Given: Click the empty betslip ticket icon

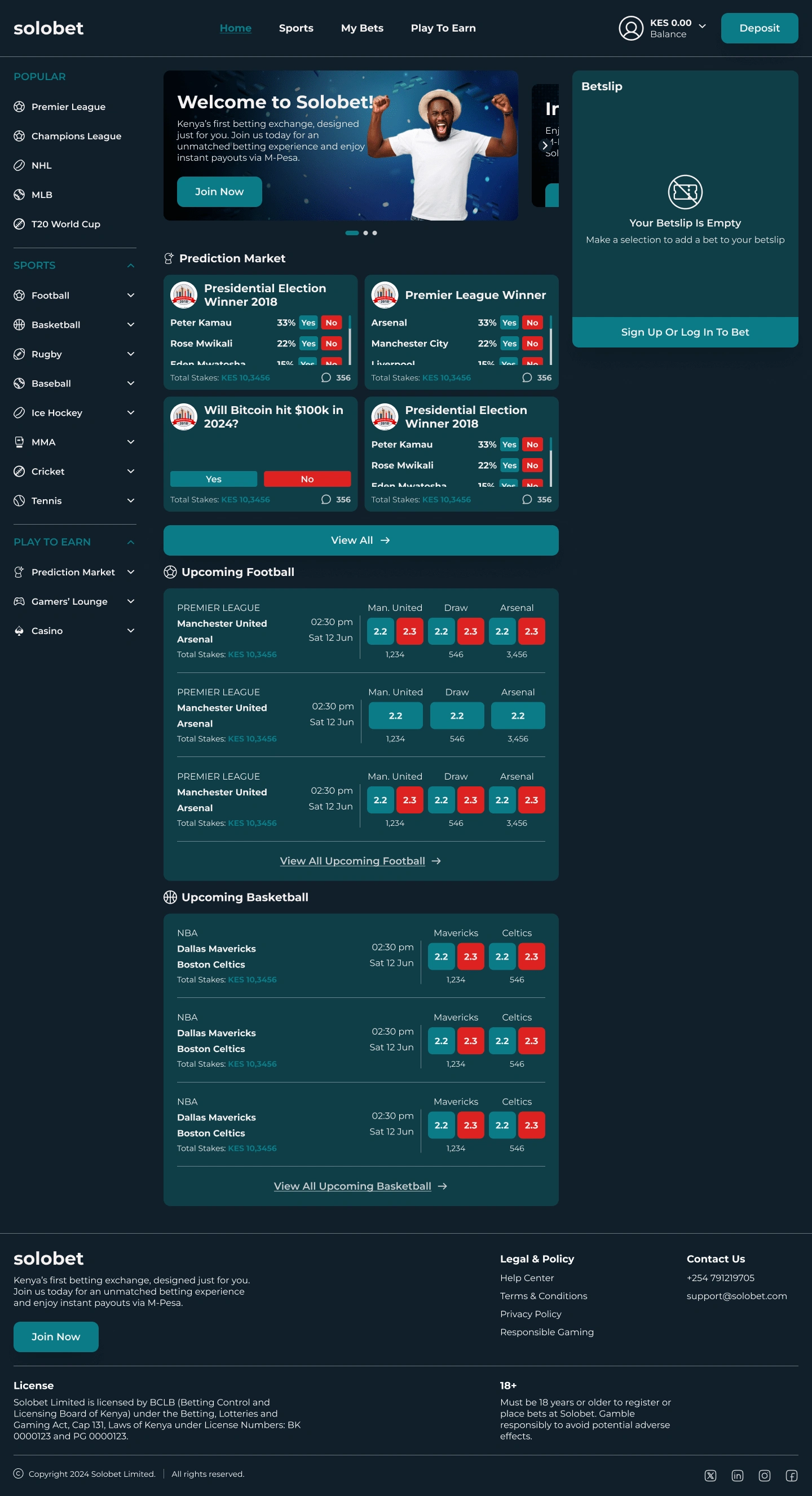Looking at the screenshot, I should click(x=685, y=192).
